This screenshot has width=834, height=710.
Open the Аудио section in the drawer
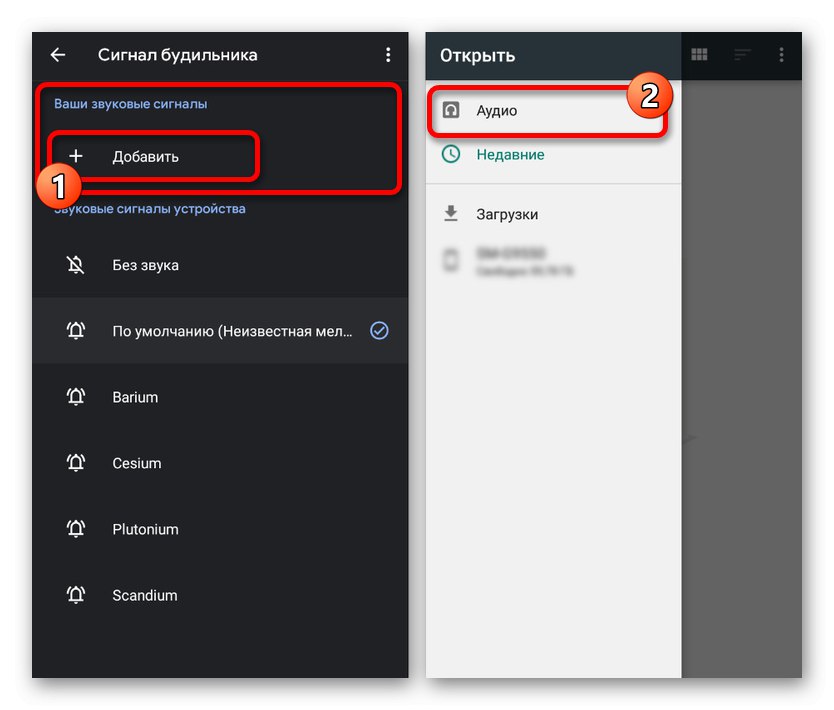(x=497, y=110)
